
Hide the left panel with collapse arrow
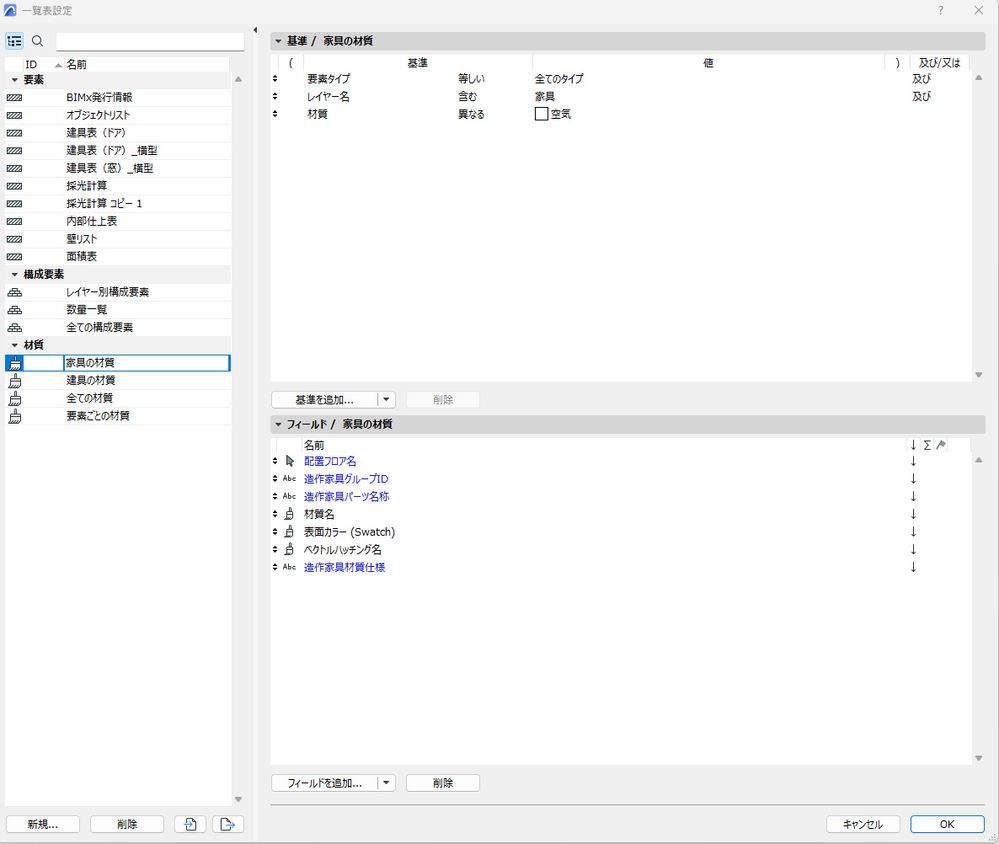(x=255, y=30)
